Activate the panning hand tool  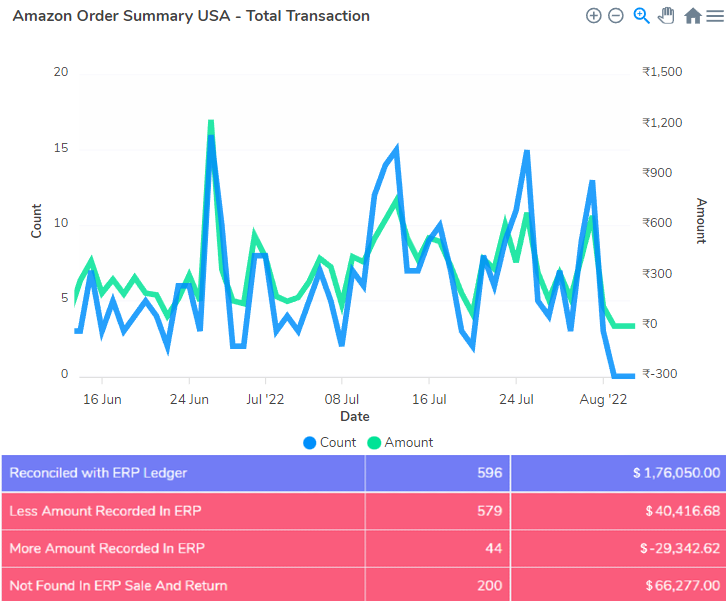666,16
